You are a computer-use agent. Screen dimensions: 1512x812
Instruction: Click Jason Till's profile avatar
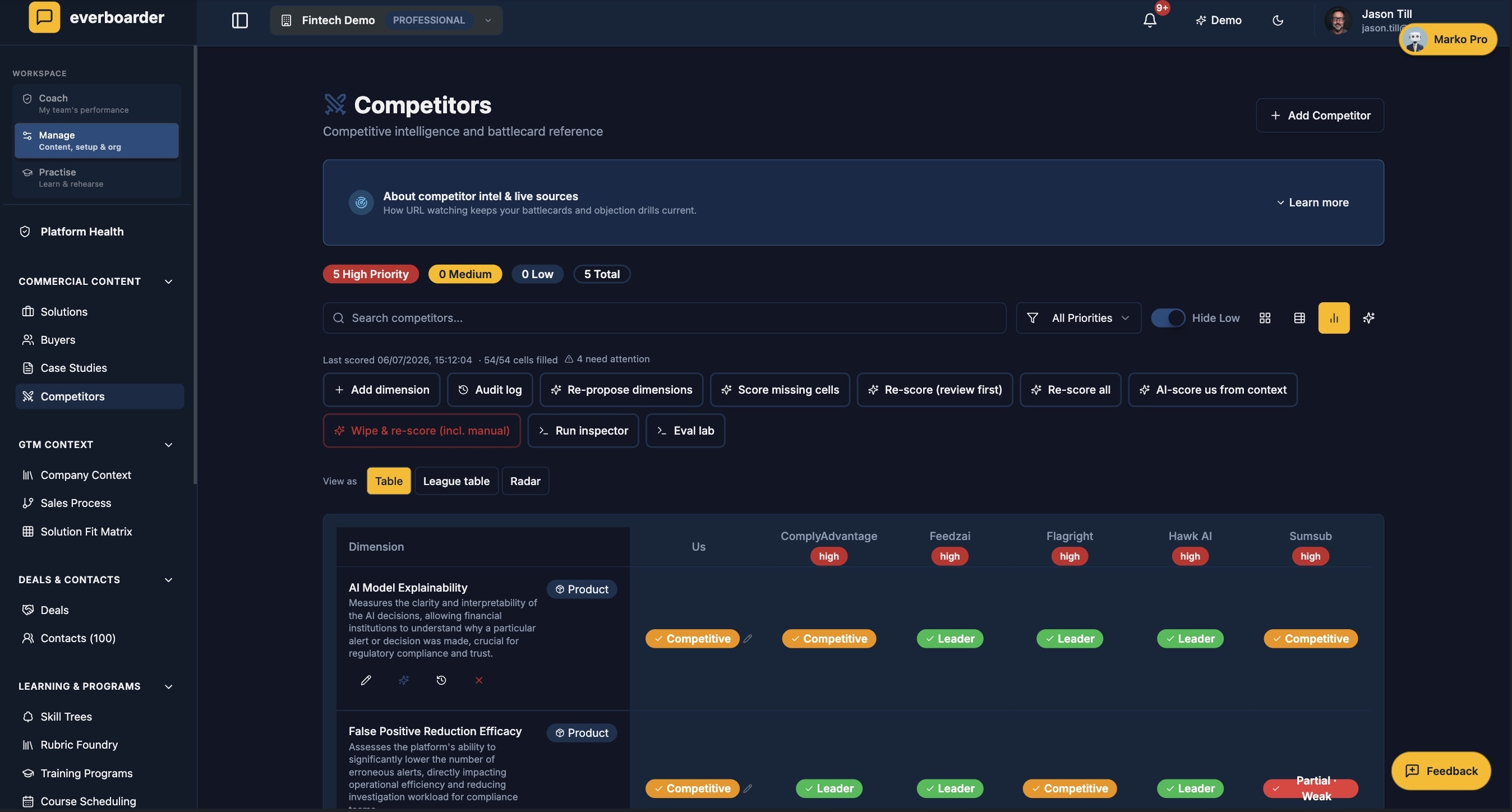pos(1338,21)
